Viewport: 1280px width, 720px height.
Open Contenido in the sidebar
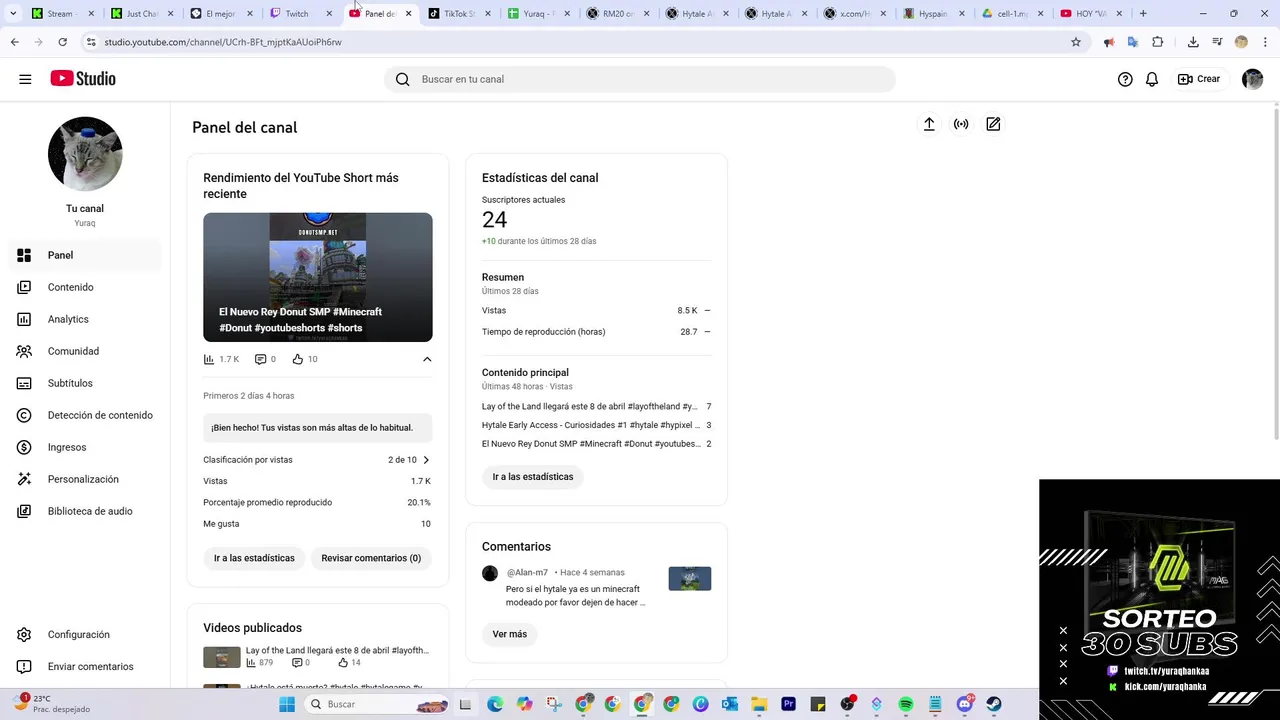(85, 287)
